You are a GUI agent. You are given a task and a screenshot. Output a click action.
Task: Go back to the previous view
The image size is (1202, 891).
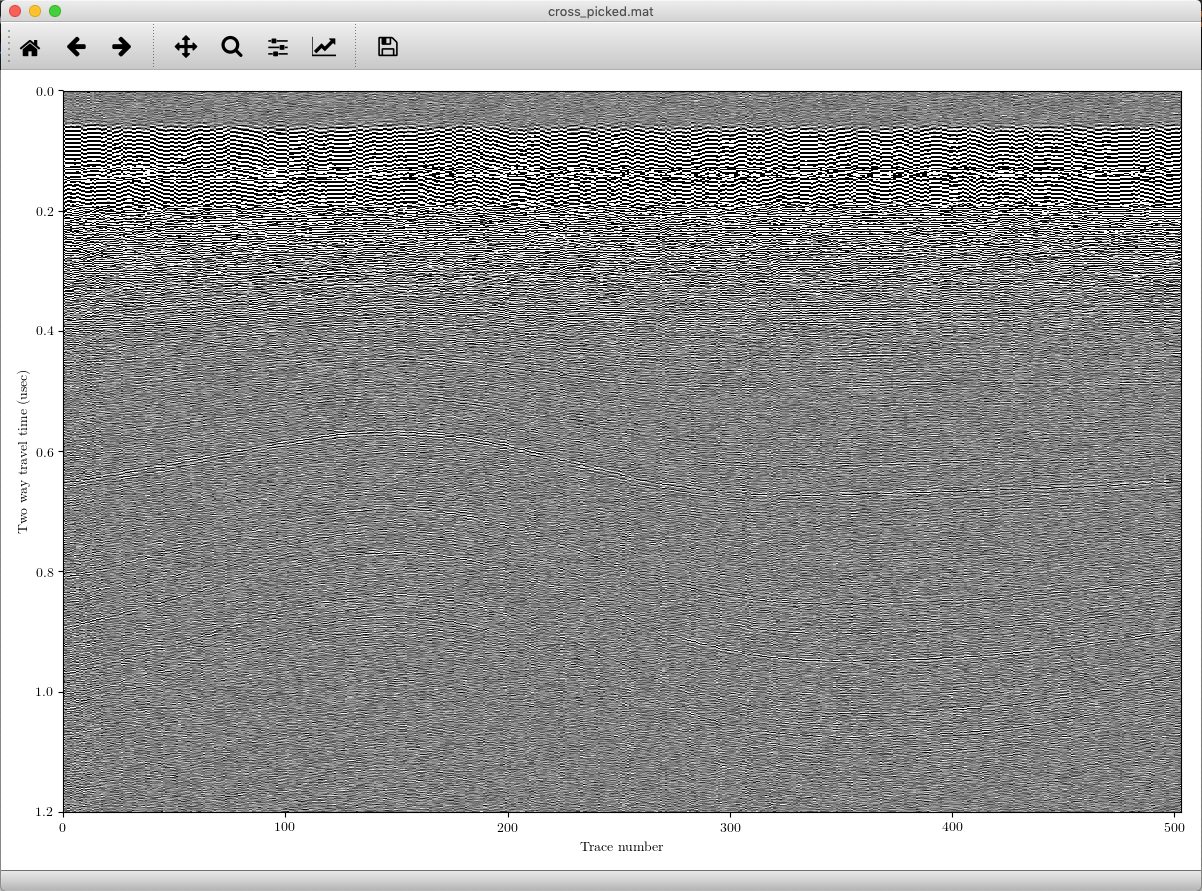[x=76, y=47]
